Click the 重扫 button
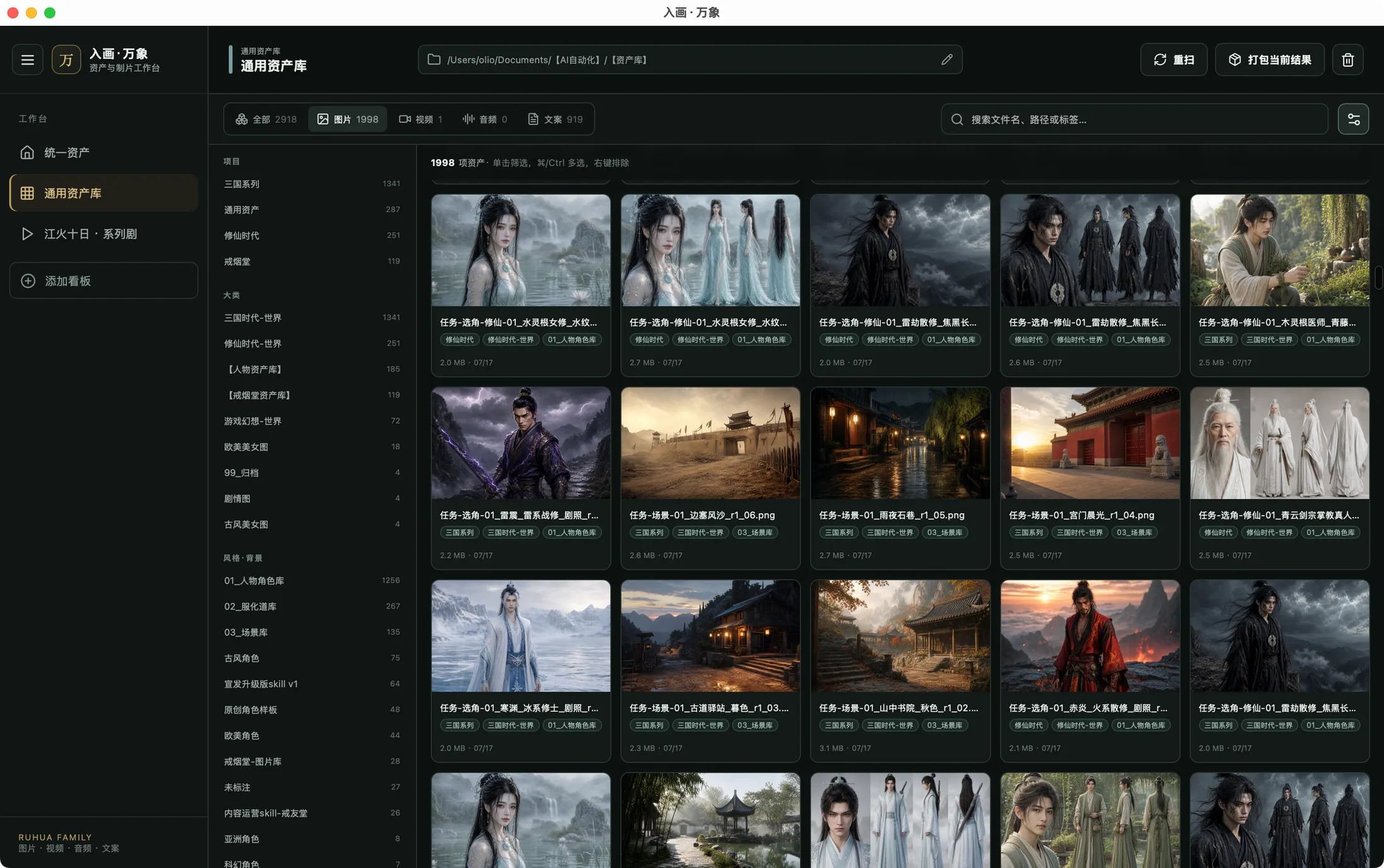Screen dimensions: 1384x868 point(1174,60)
